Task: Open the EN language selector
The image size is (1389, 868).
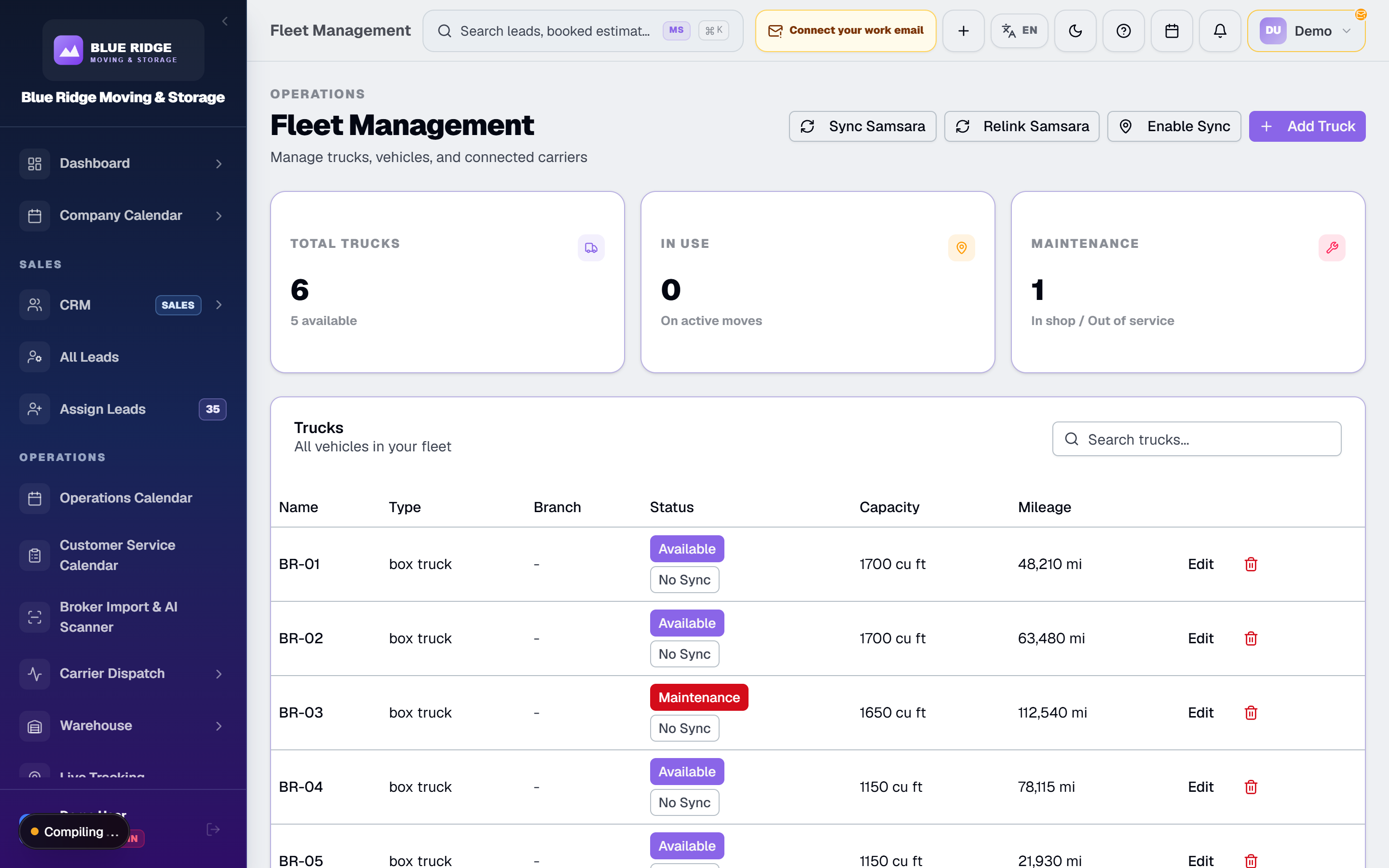Action: 1020,30
